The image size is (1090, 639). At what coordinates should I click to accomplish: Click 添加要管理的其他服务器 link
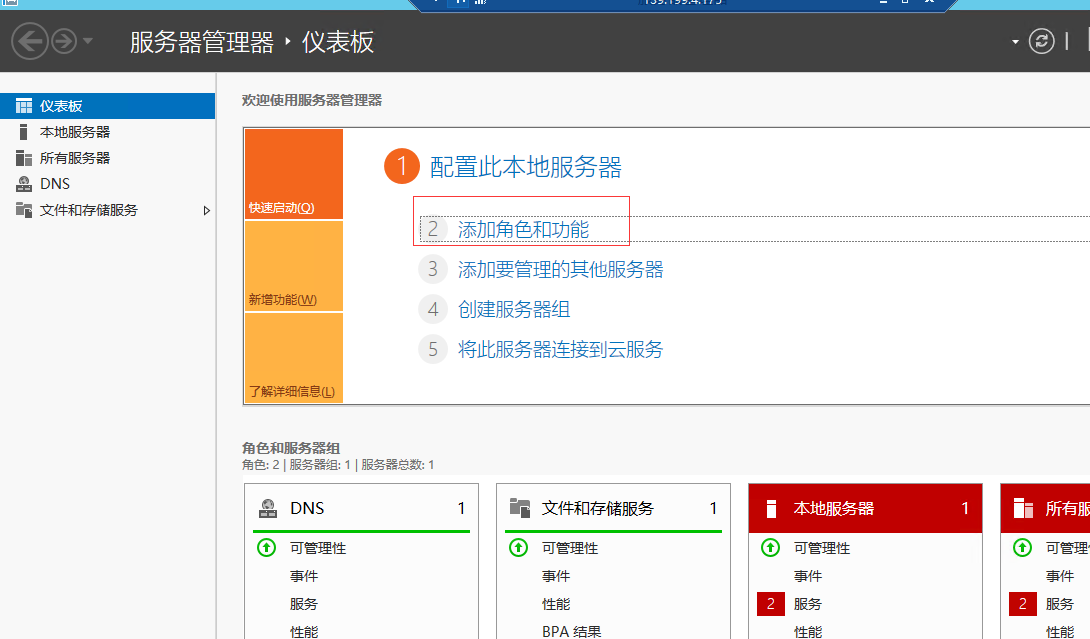tap(560, 269)
